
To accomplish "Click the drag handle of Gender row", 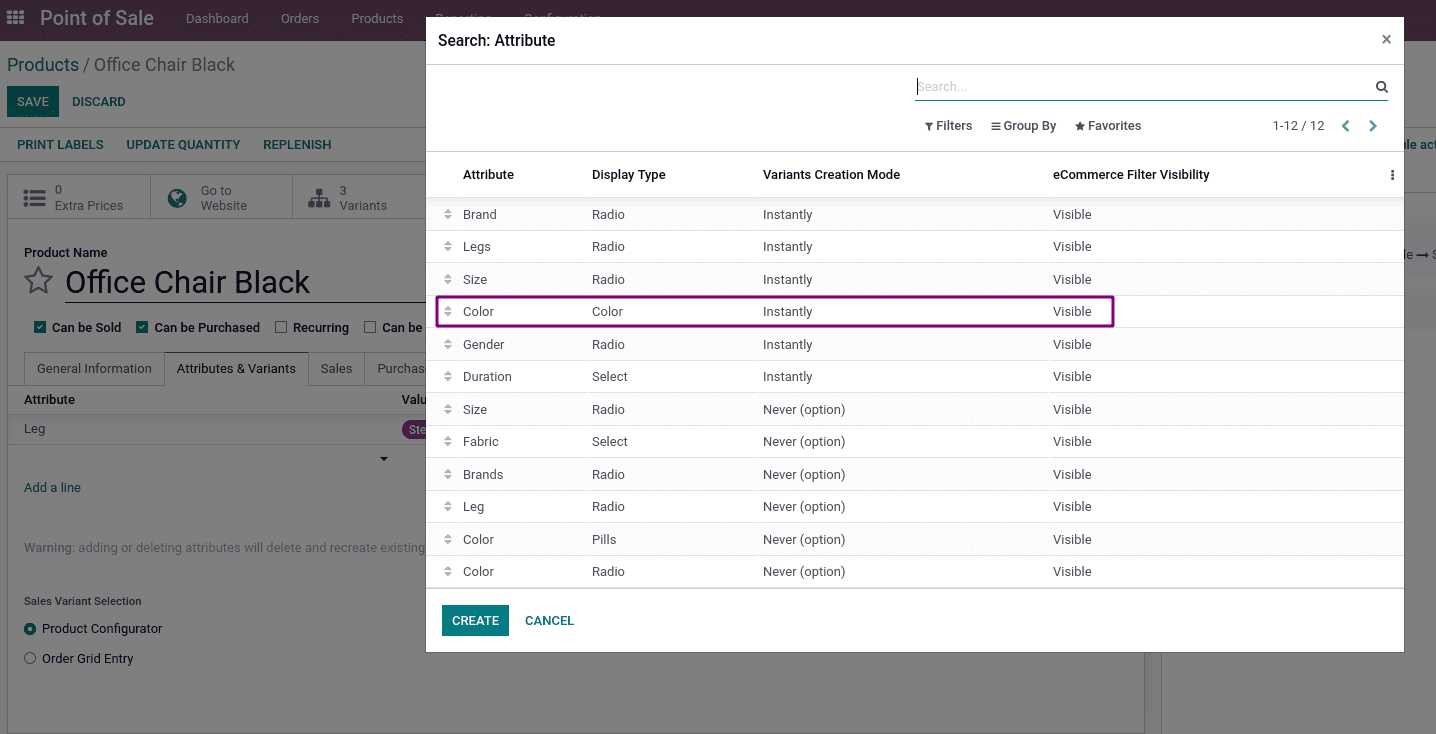I will click(x=448, y=345).
